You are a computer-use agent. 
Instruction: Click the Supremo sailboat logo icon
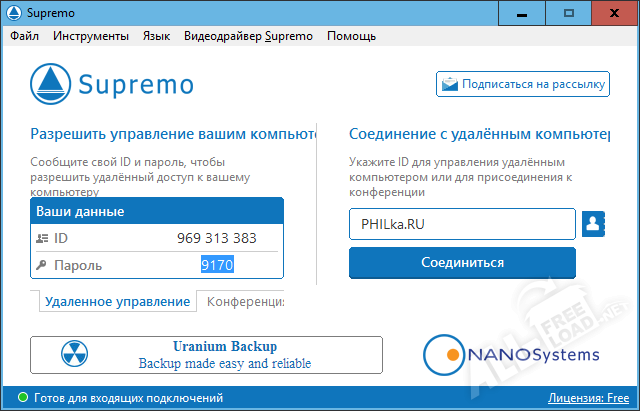(49, 84)
